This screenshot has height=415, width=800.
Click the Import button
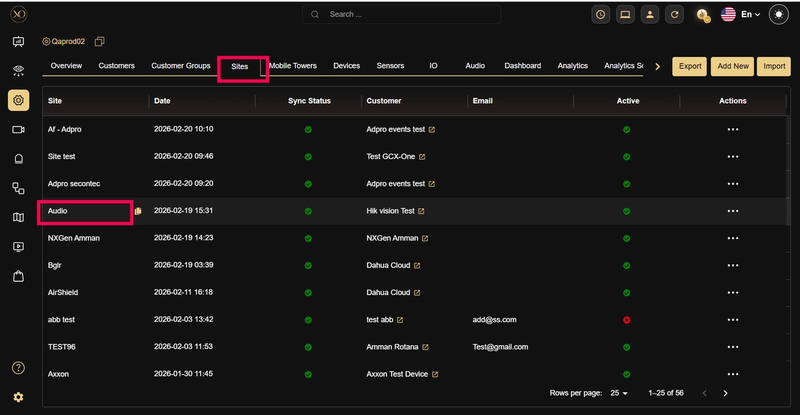pos(774,66)
